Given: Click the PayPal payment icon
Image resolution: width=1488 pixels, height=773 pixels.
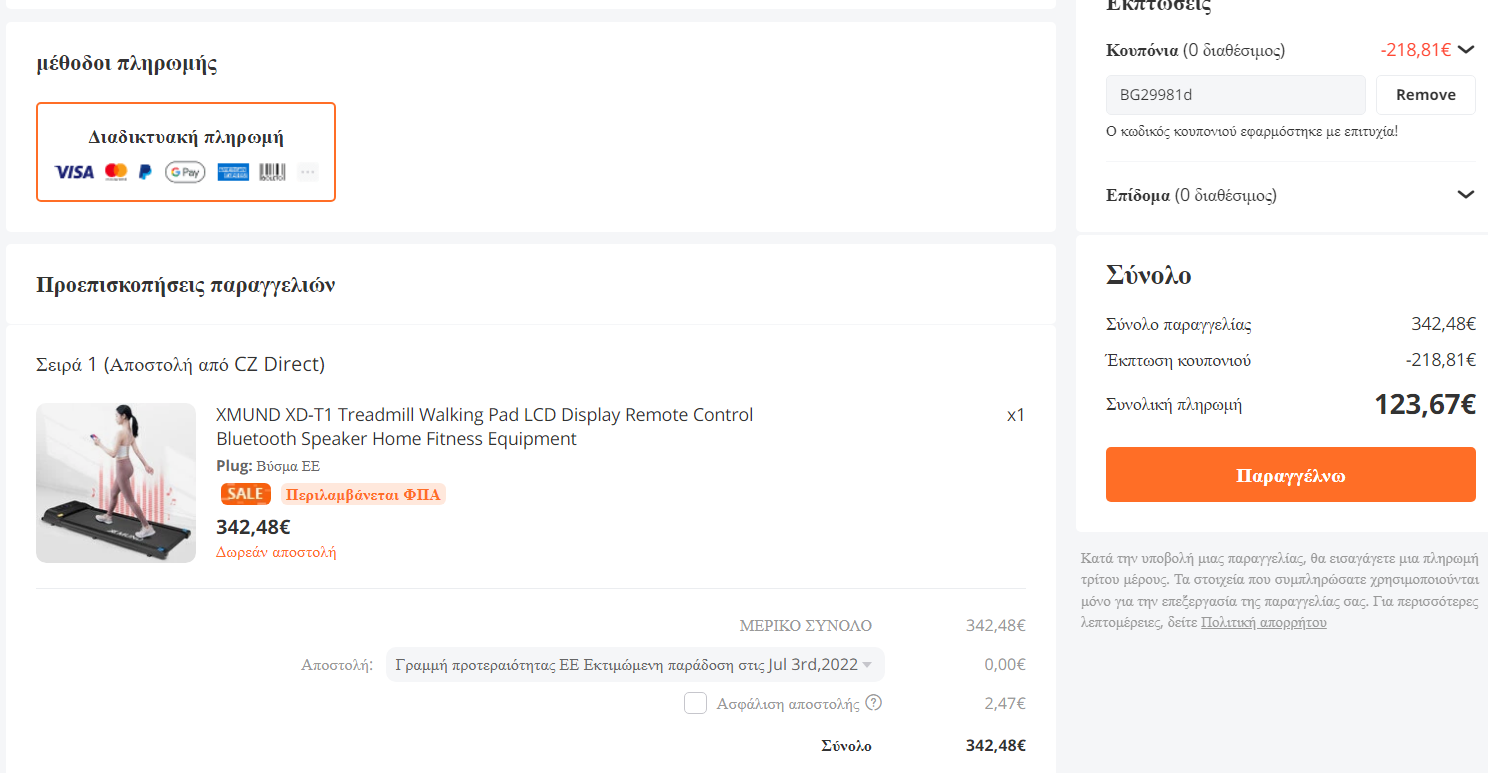Looking at the screenshot, I should click(146, 172).
